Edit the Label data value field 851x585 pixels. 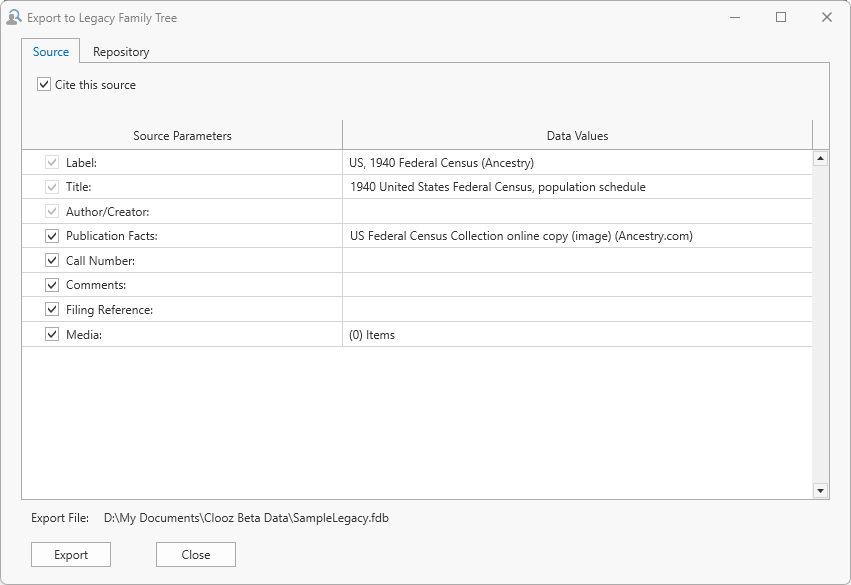coord(576,162)
